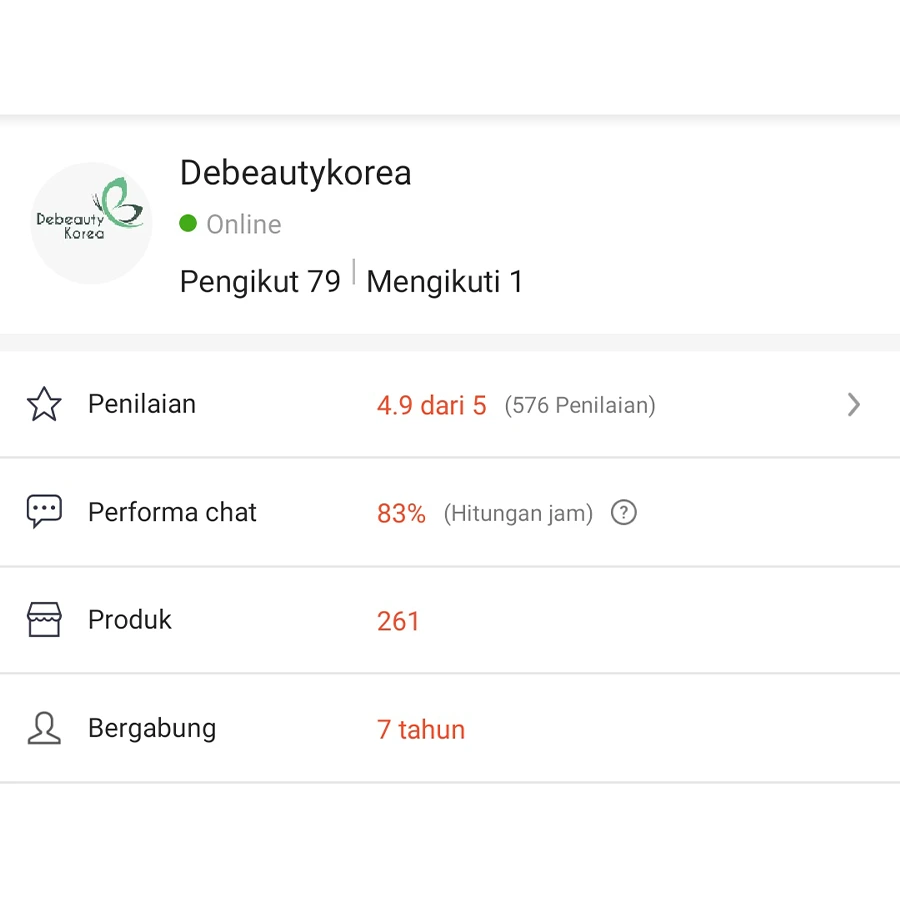Open ratings via the right chevron arrow

[x=853, y=405]
